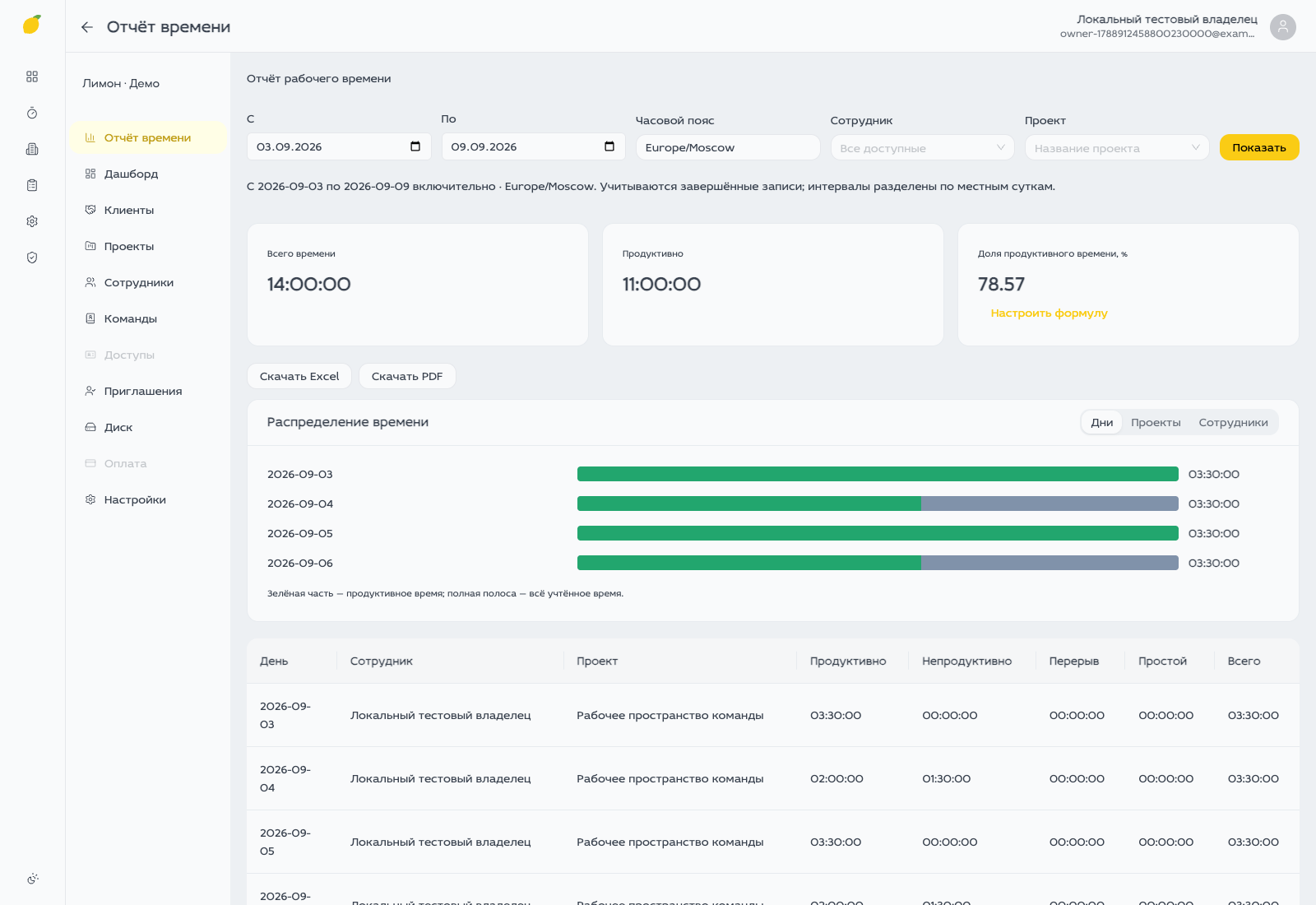This screenshot has height=905, width=1316.
Task: Click the grid dashboard icon in left rail
Action: (x=32, y=77)
